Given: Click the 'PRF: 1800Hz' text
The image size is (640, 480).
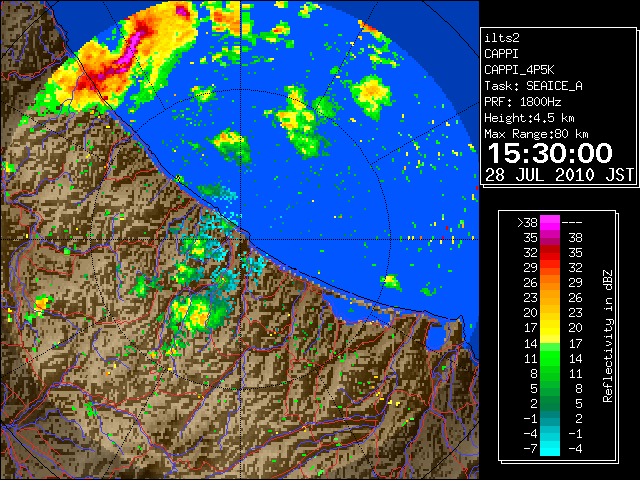Looking at the screenshot, I should (x=522, y=102).
